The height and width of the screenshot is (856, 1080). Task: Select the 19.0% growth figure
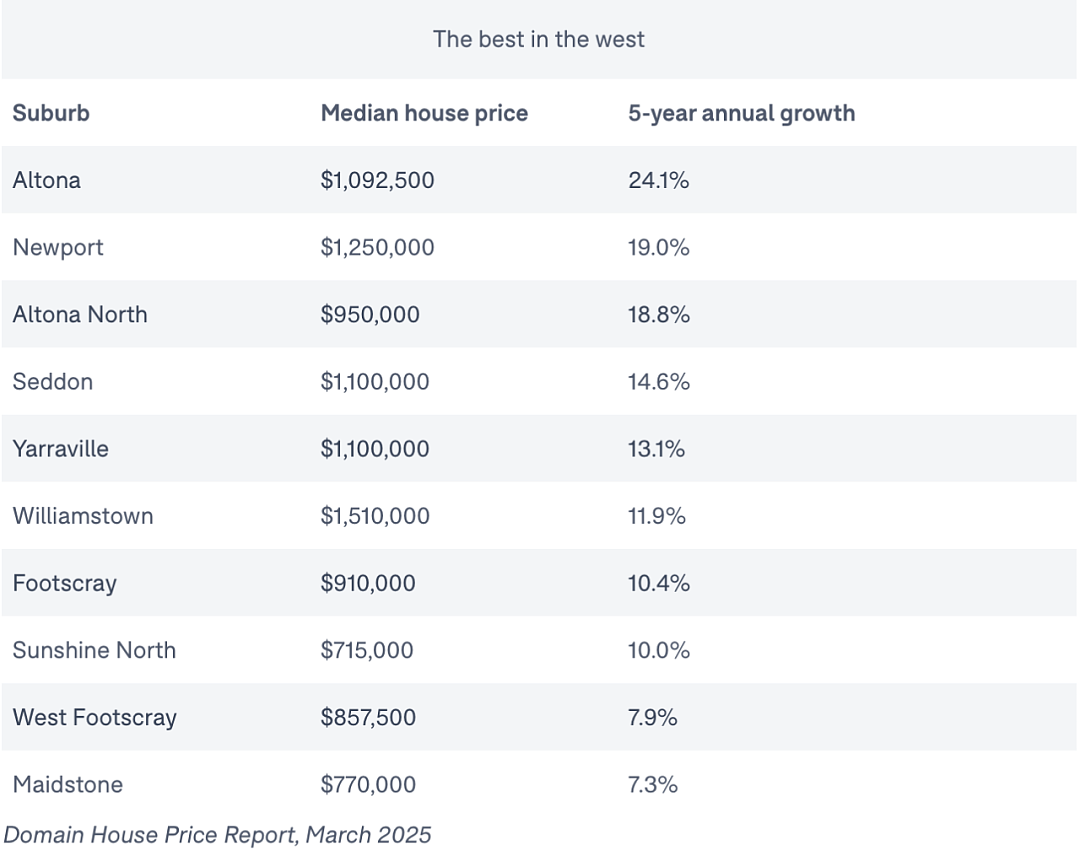(x=658, y=247)
